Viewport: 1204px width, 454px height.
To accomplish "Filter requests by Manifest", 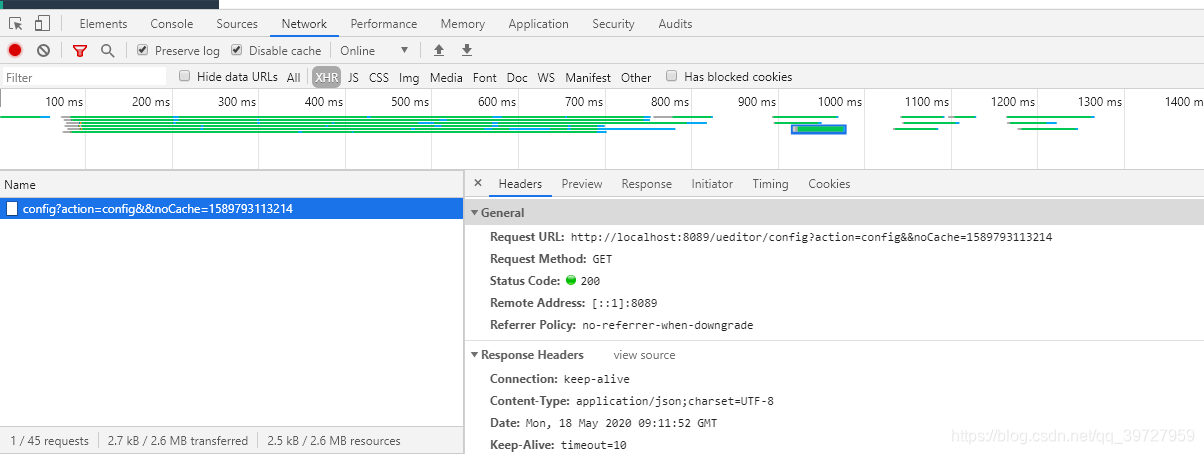I will click(x=588, y=77).
